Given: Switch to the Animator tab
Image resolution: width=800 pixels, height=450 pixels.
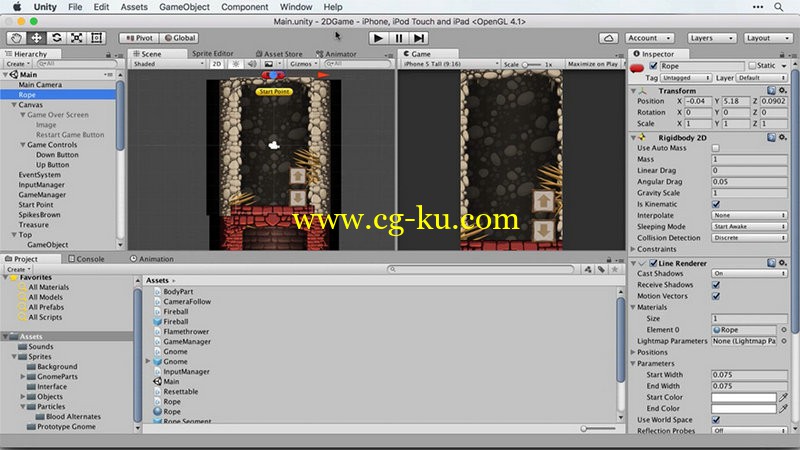Looking at the screenshot, I should pyautogui.click(x=336, y=54).
